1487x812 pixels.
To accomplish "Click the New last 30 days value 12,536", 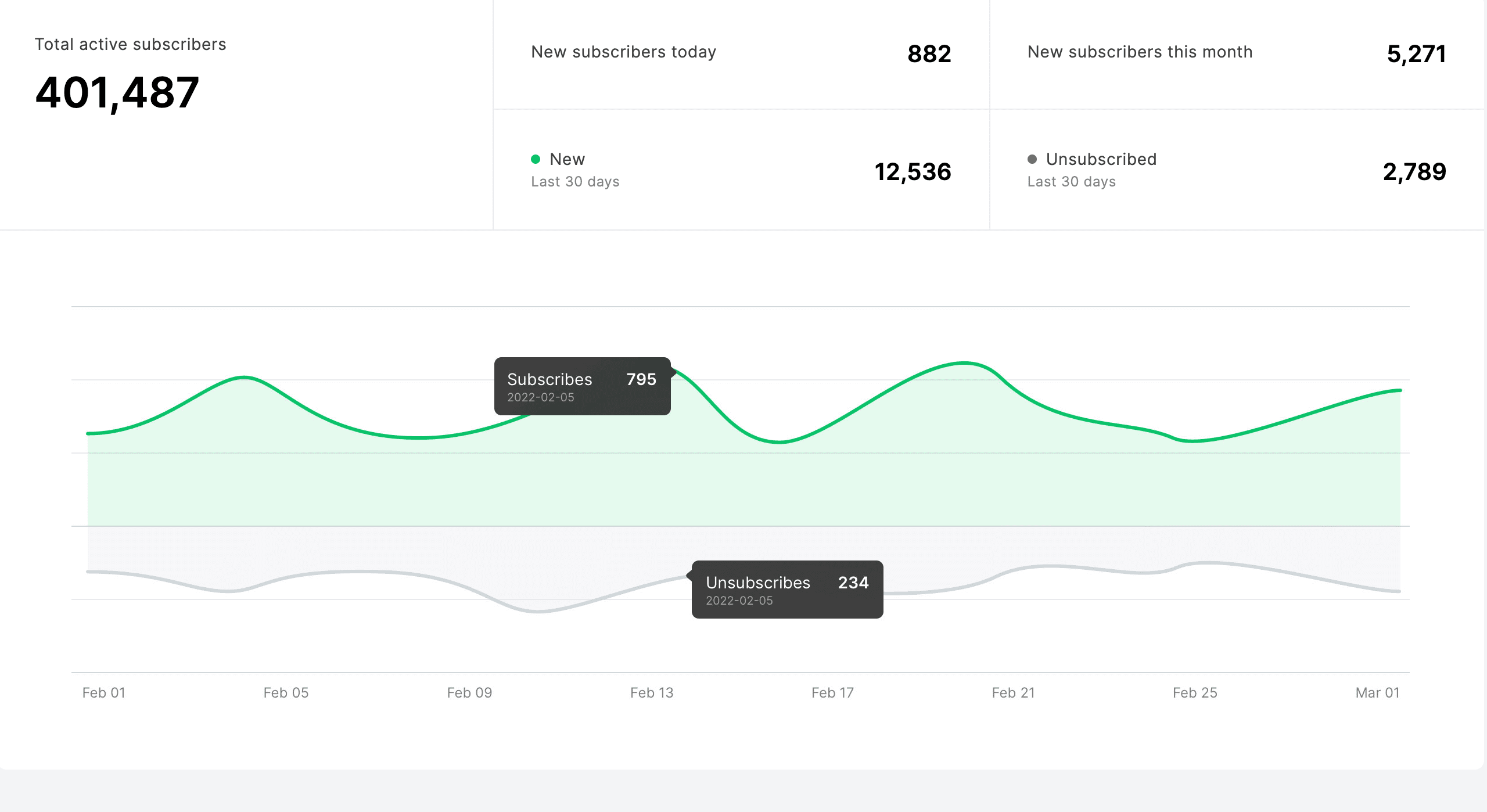I will pyautogui.click(x=913, y=172).
